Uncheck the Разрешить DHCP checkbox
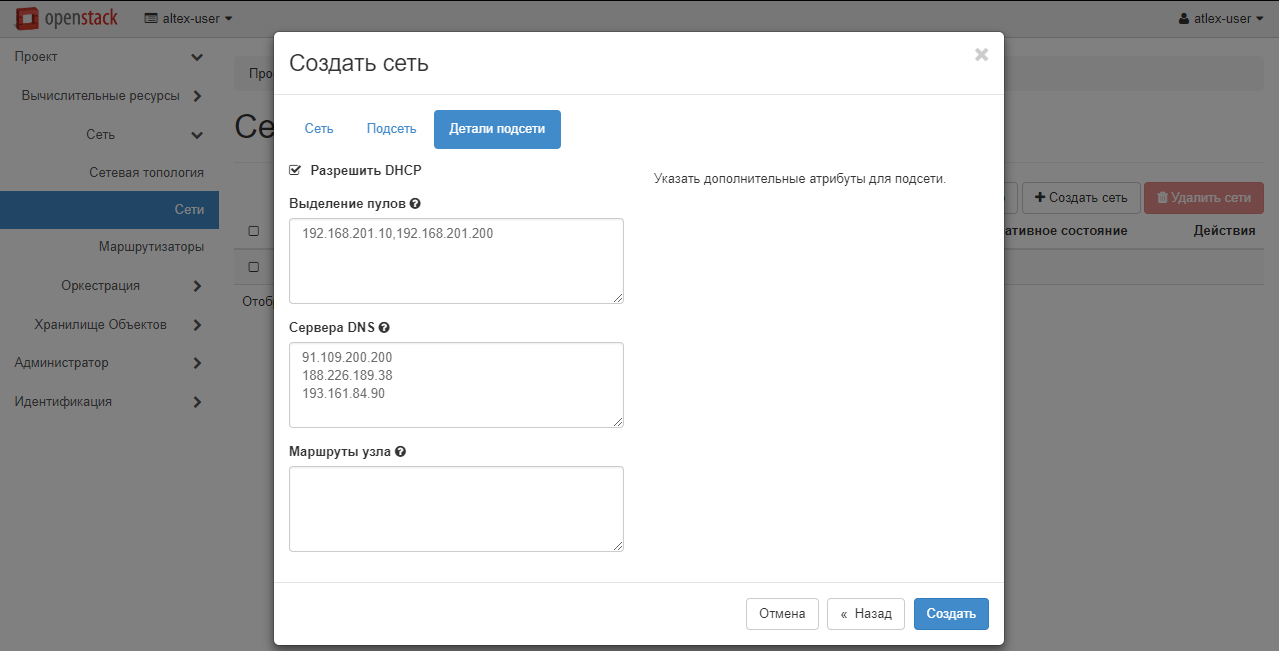1279x651 pixels. tap(295, 171)
